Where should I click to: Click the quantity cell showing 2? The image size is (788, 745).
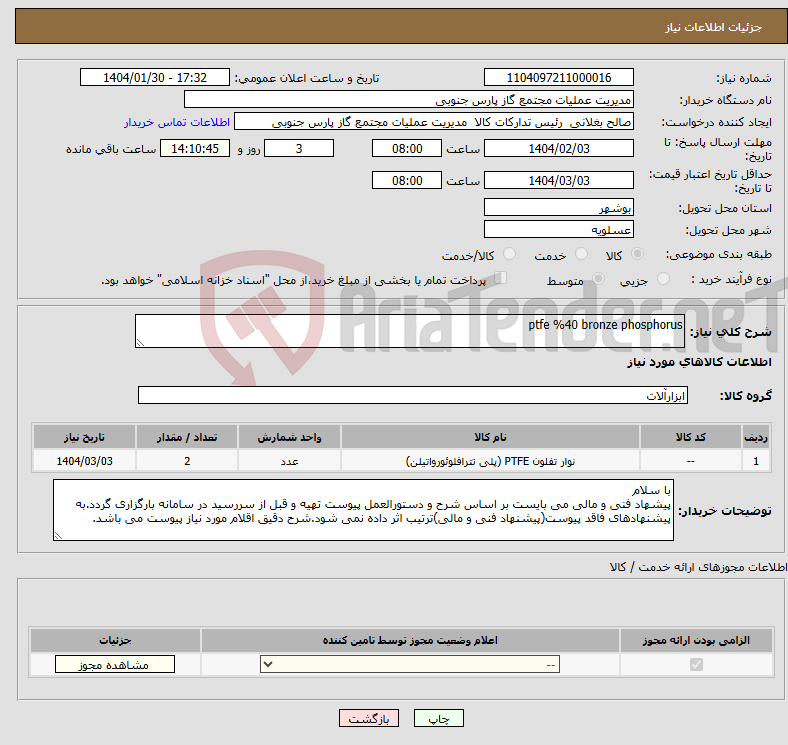click(x=186, y=461)
